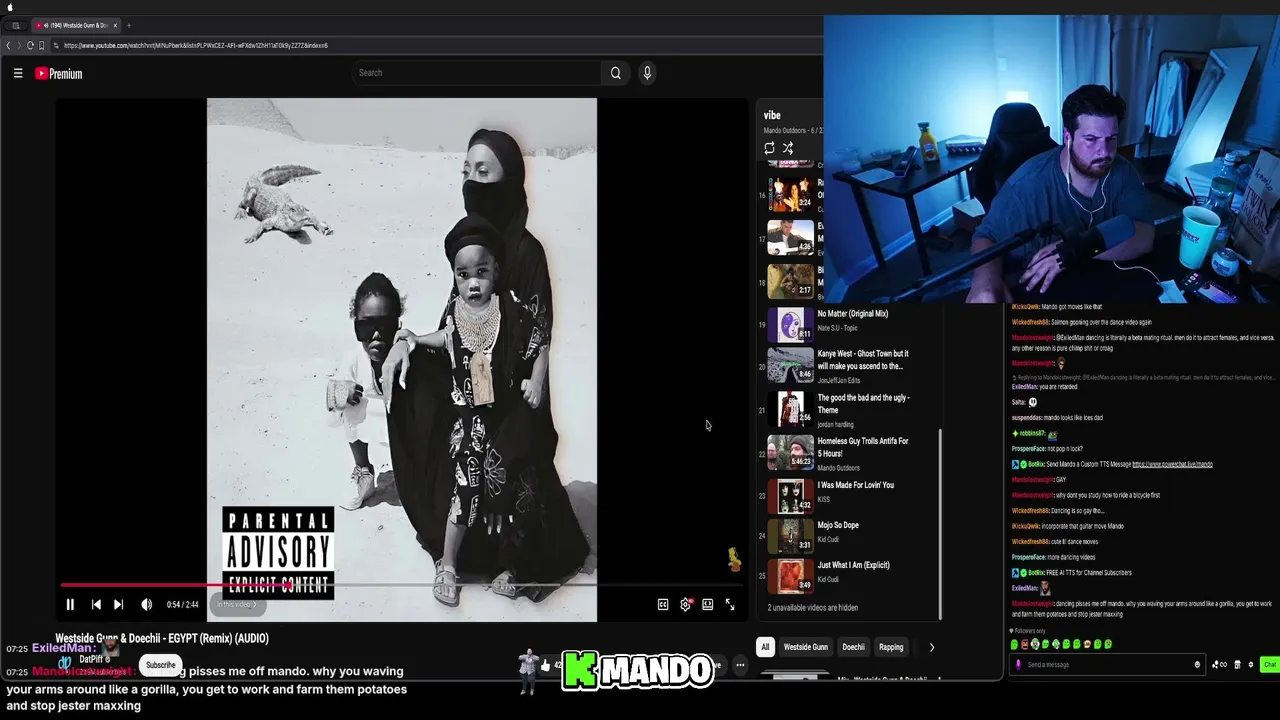Screen dimensions: 1280x720
Task: Go to YouTube Premium home logo
Action: coord(59,73)
